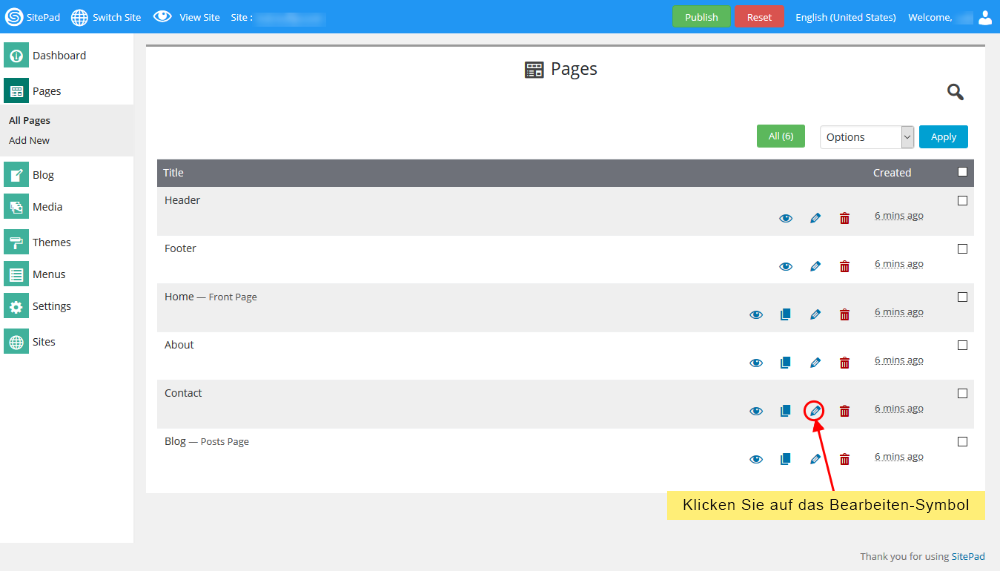Click the Sites globe icon
This screenshot has height=571, width=1000.
(16, 341)
